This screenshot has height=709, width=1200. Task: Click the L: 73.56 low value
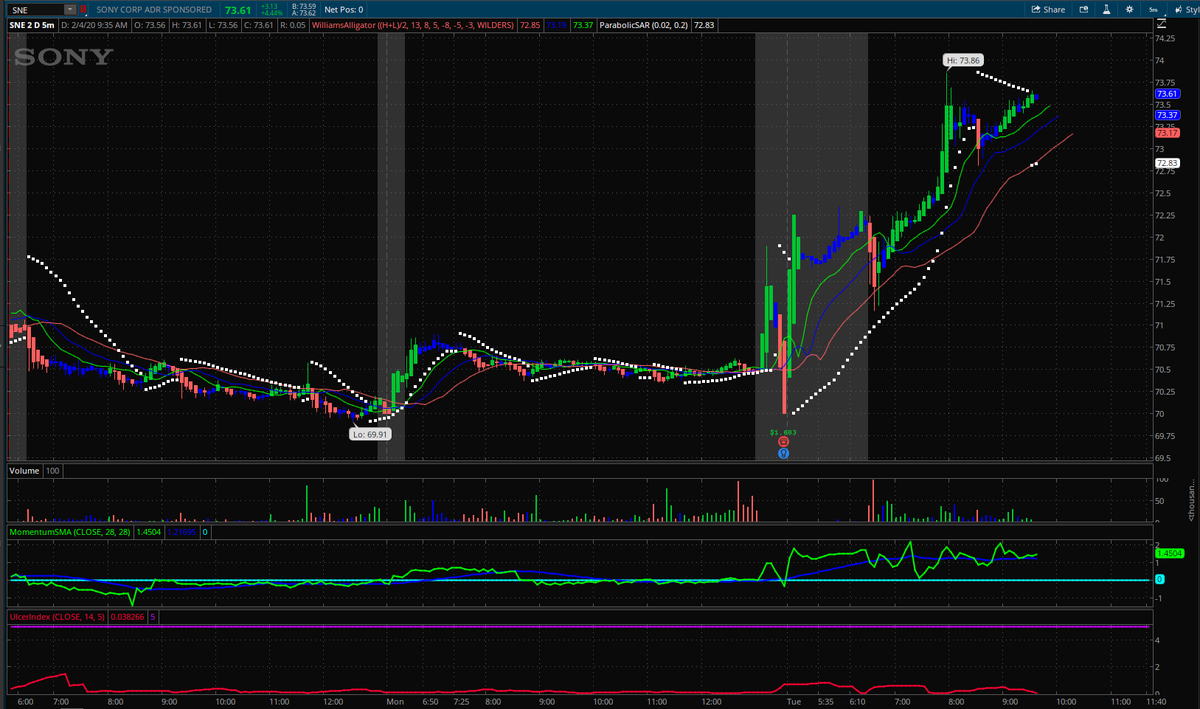[223, 23]
